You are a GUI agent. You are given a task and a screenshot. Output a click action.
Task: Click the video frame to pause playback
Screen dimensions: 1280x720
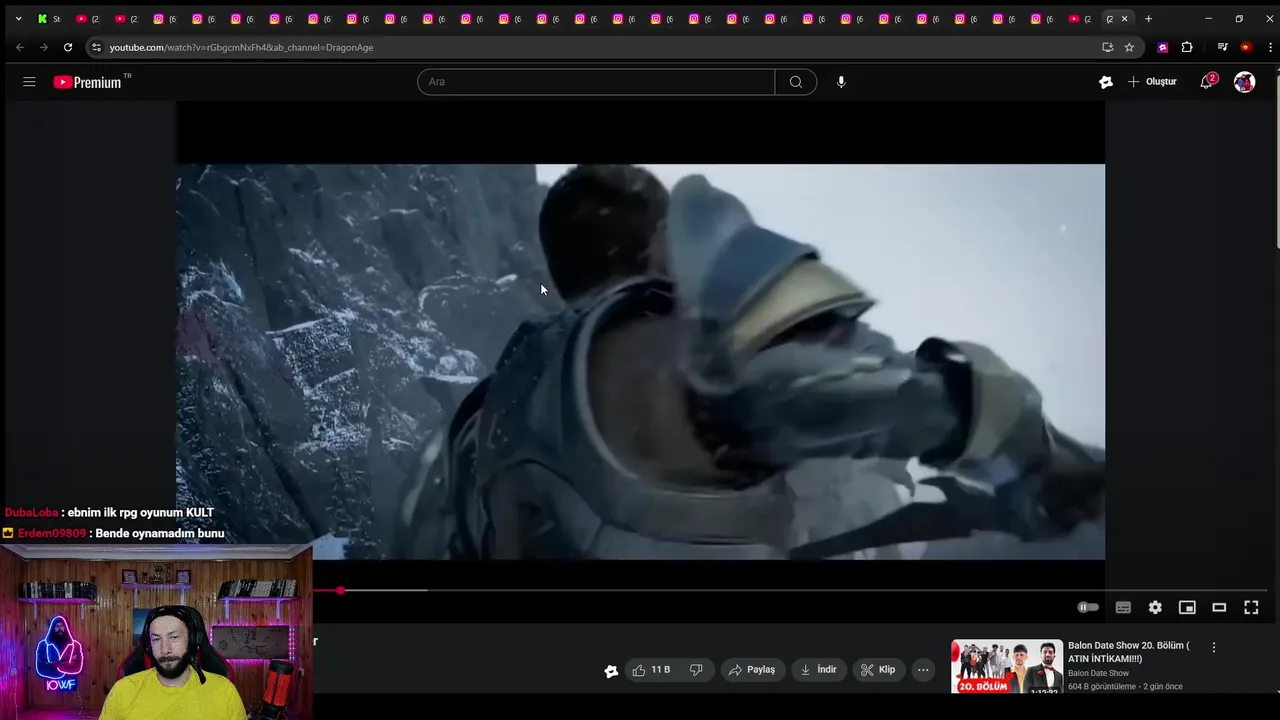tap(640, 361)
